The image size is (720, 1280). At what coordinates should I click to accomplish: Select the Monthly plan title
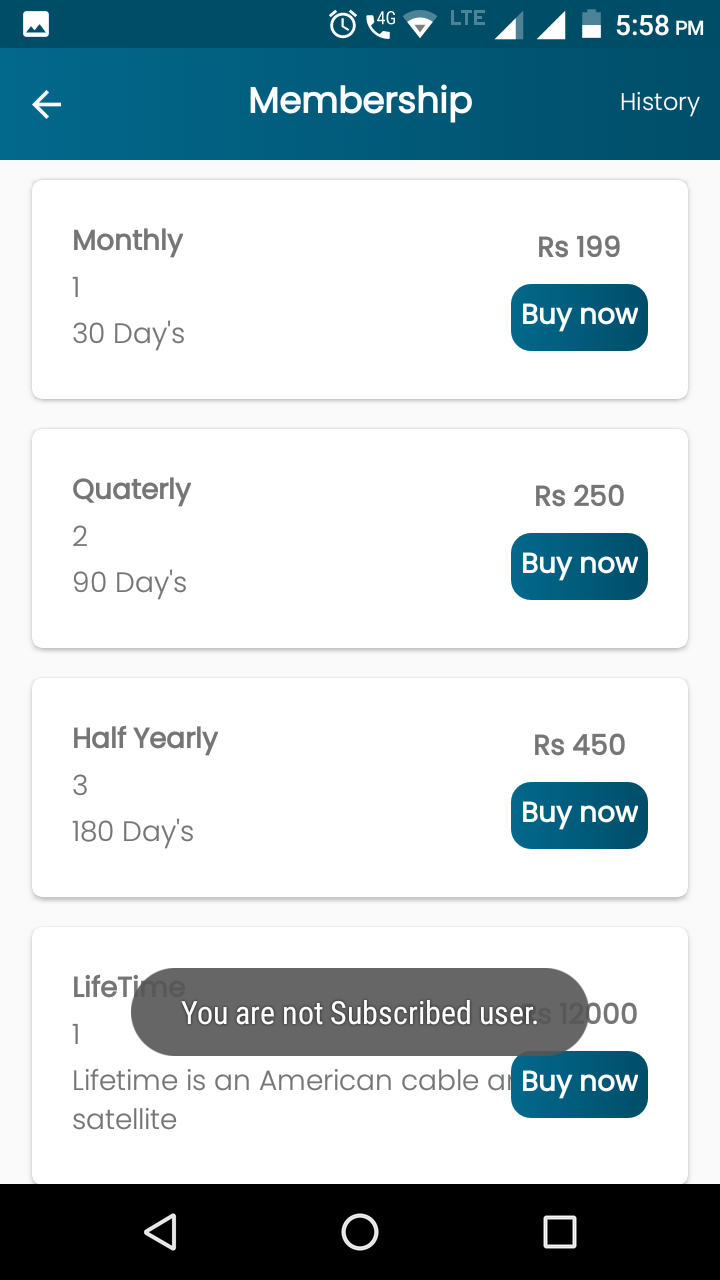[128, 241]
